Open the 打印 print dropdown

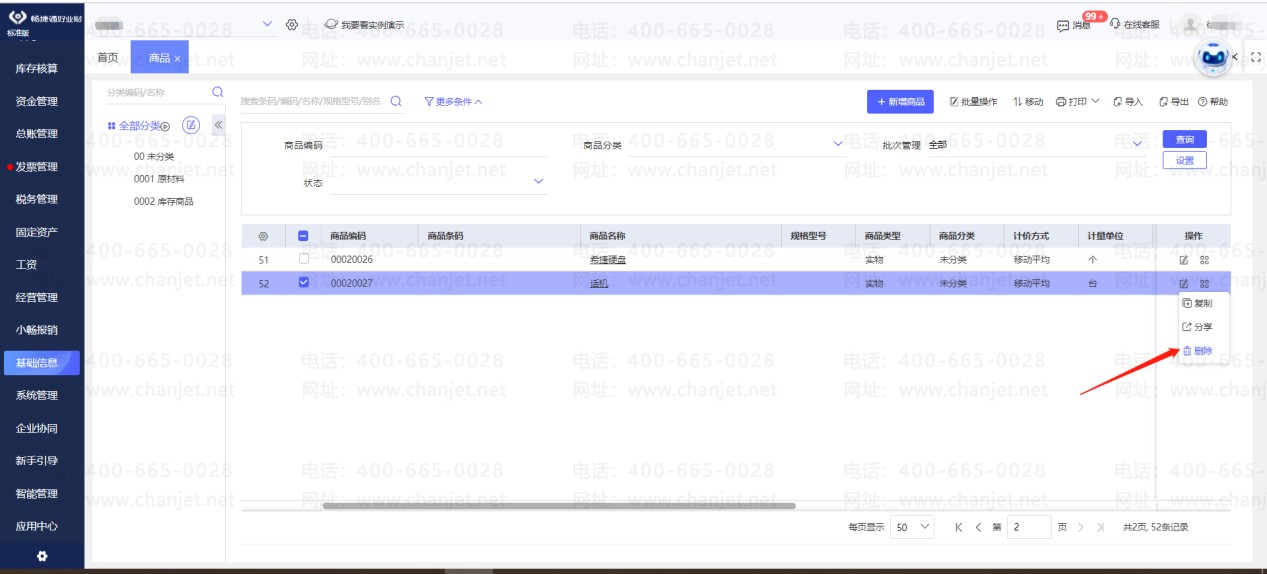point(1077,102)
